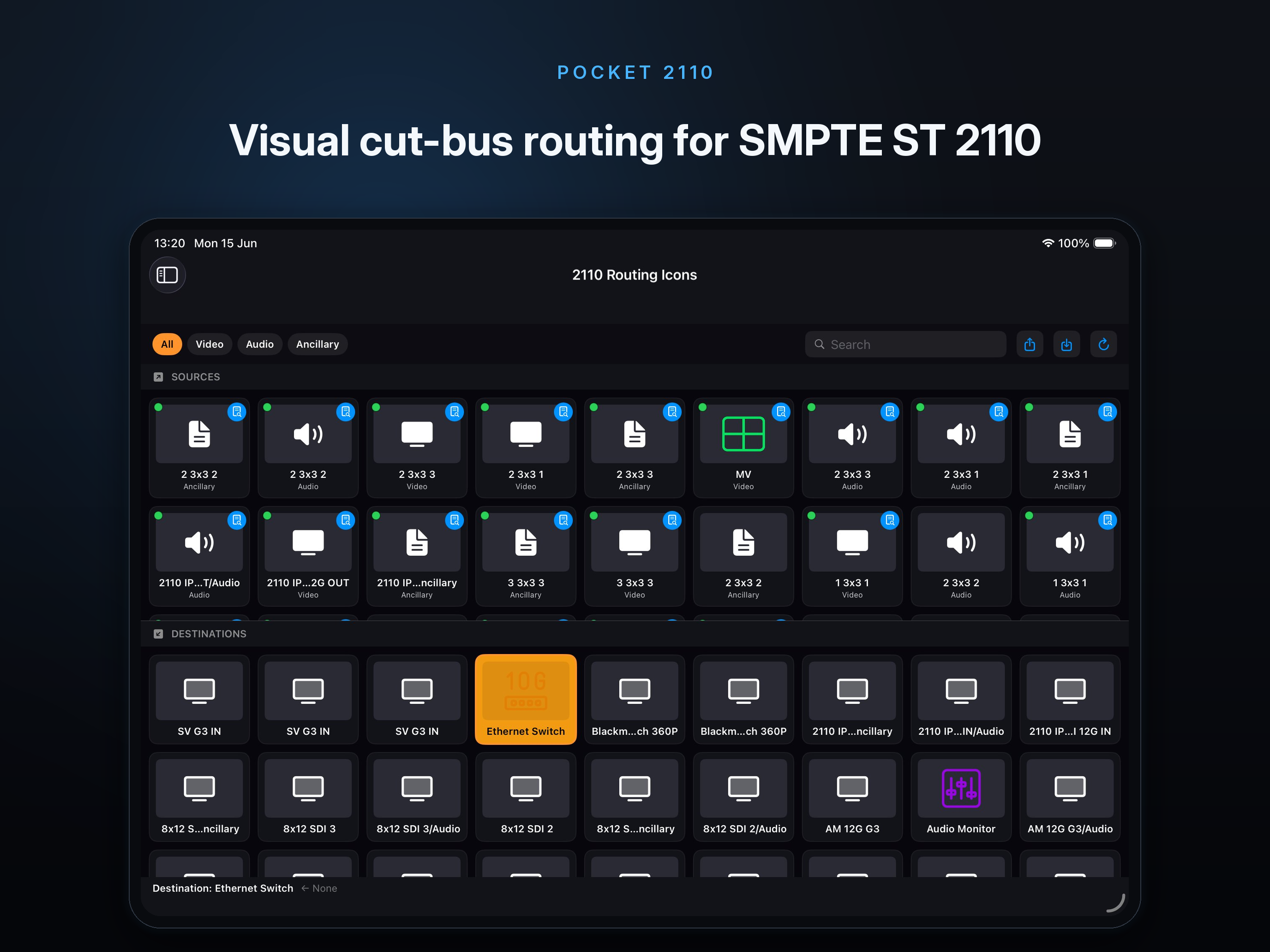Select source 2 3x3 3 Audio
The width and height of the screenshot is (1270, 952).
pyautogui.click(x=852, y=447)
